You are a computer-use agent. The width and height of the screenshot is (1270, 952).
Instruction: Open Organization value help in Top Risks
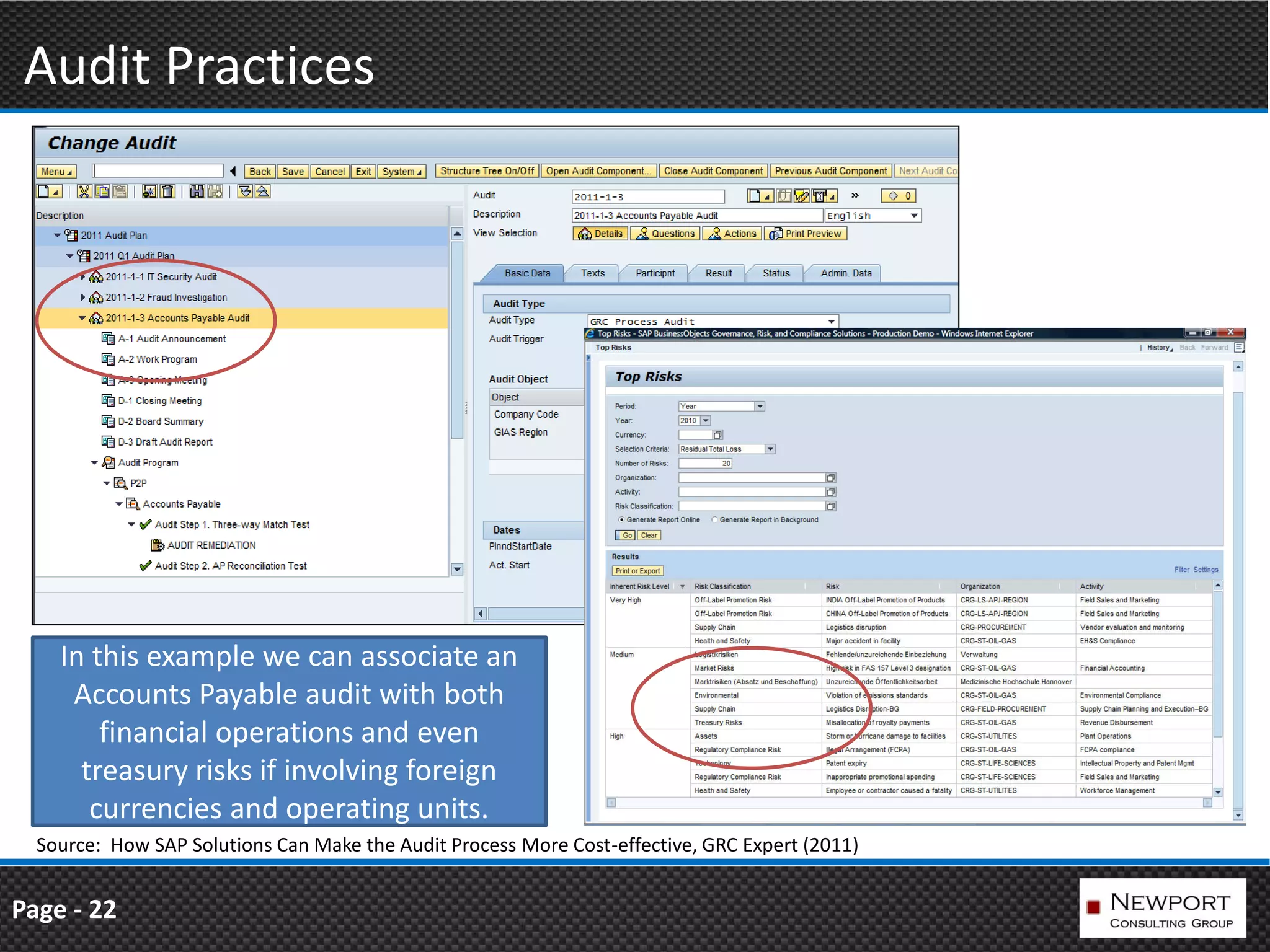point(831,478)
